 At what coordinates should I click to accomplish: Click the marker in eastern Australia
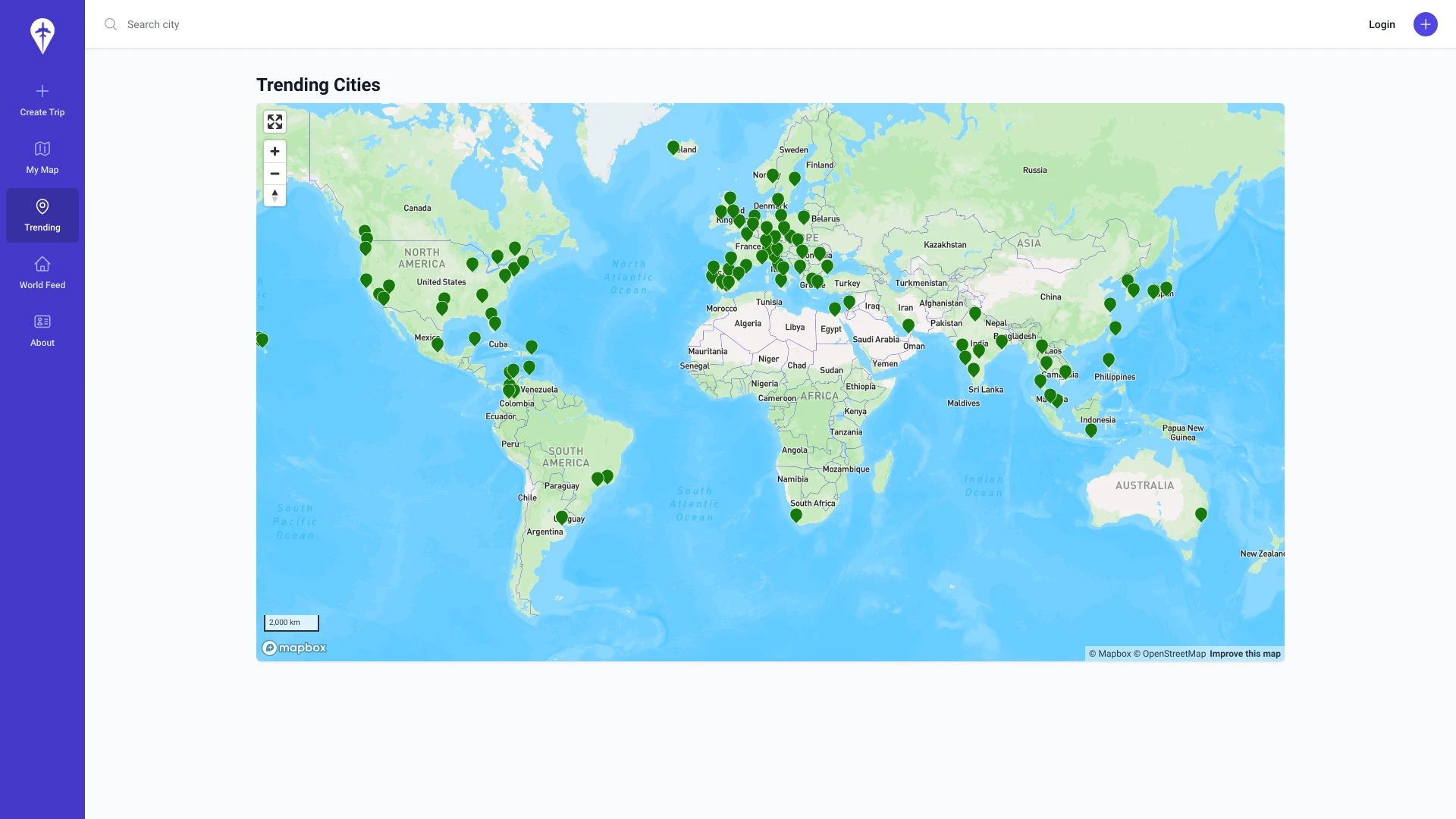point(1200,513)
